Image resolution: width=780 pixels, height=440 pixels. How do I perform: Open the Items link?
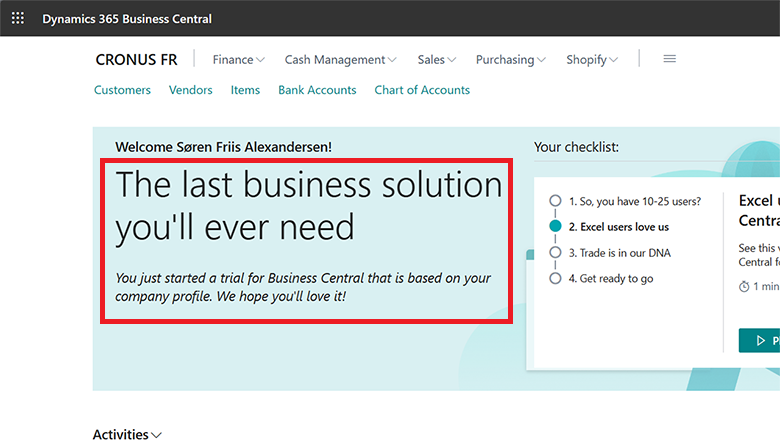245,90
